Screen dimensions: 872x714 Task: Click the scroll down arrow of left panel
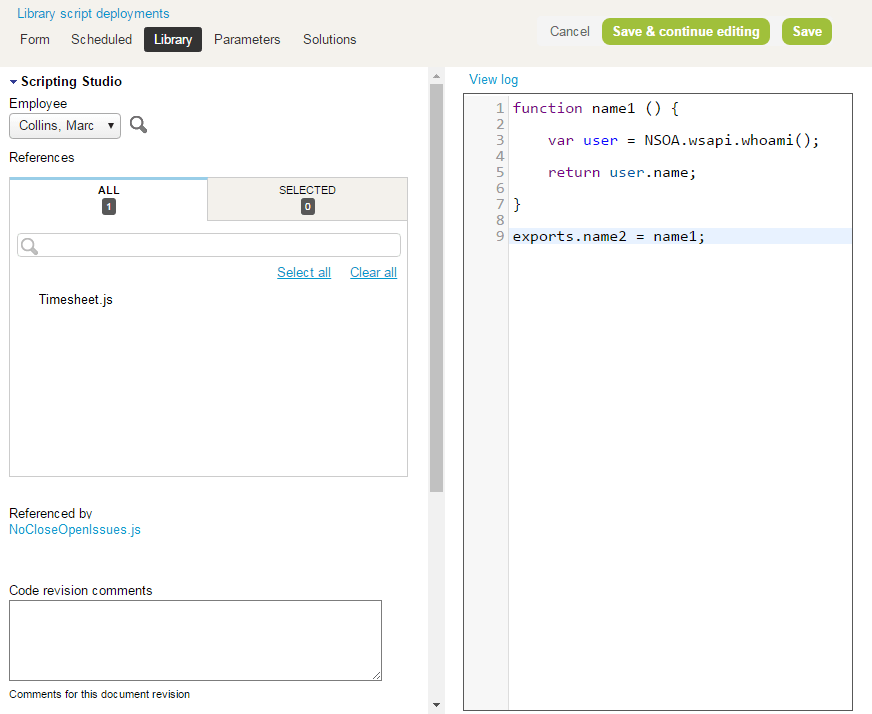tap(437, 705)
